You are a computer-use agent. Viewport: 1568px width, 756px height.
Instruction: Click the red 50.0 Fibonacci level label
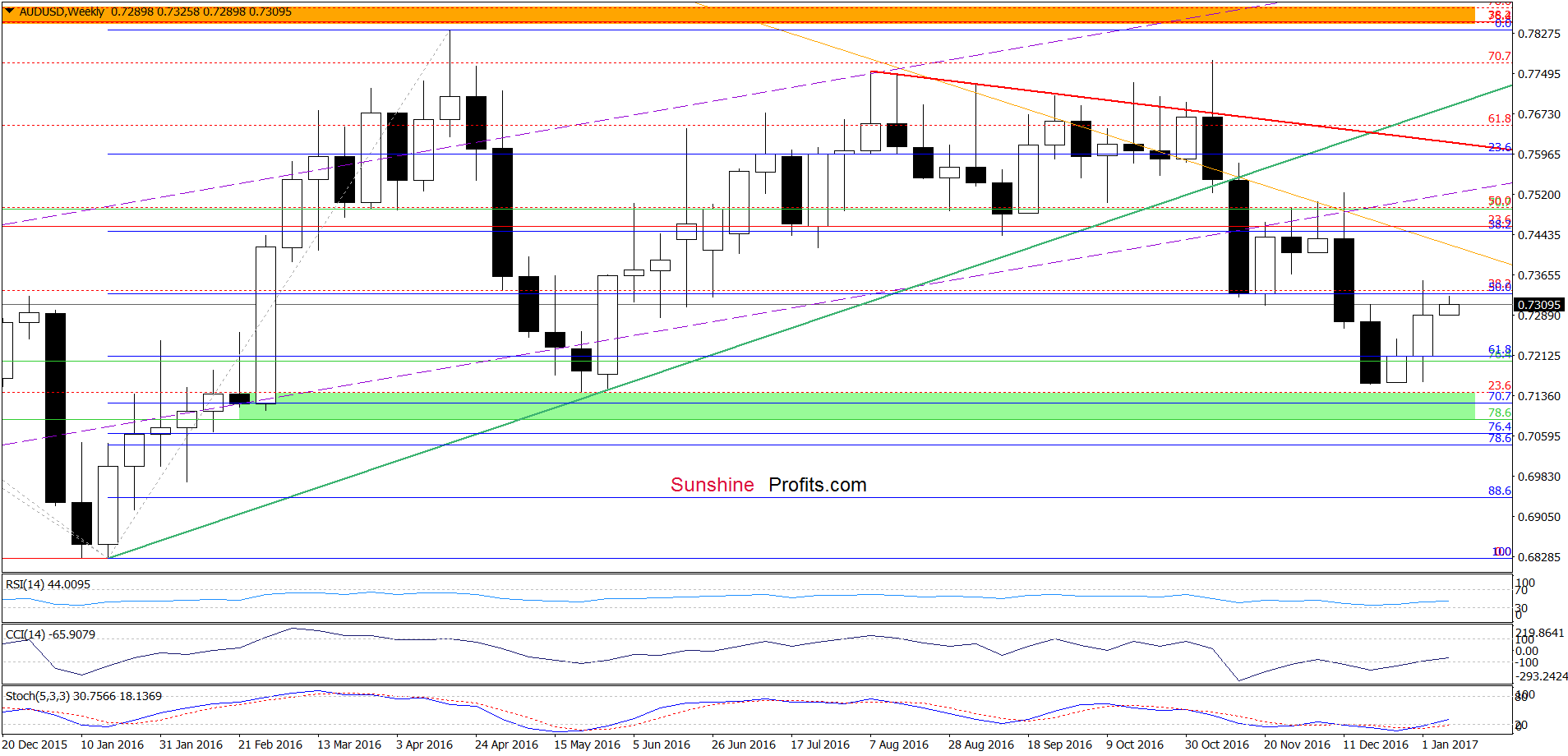click(1500, 201)
